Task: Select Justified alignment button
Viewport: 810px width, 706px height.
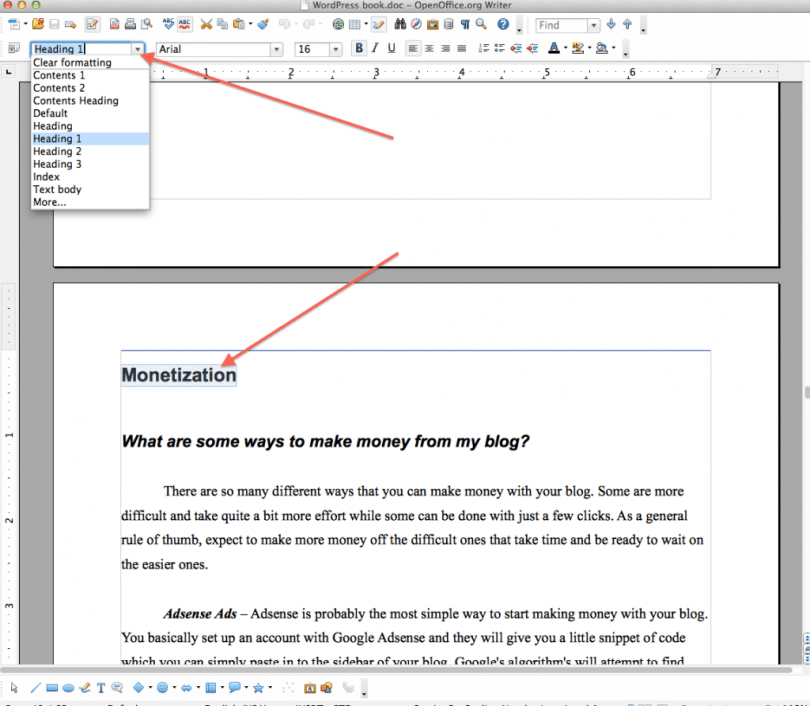Action: click(x=462, y=49)
